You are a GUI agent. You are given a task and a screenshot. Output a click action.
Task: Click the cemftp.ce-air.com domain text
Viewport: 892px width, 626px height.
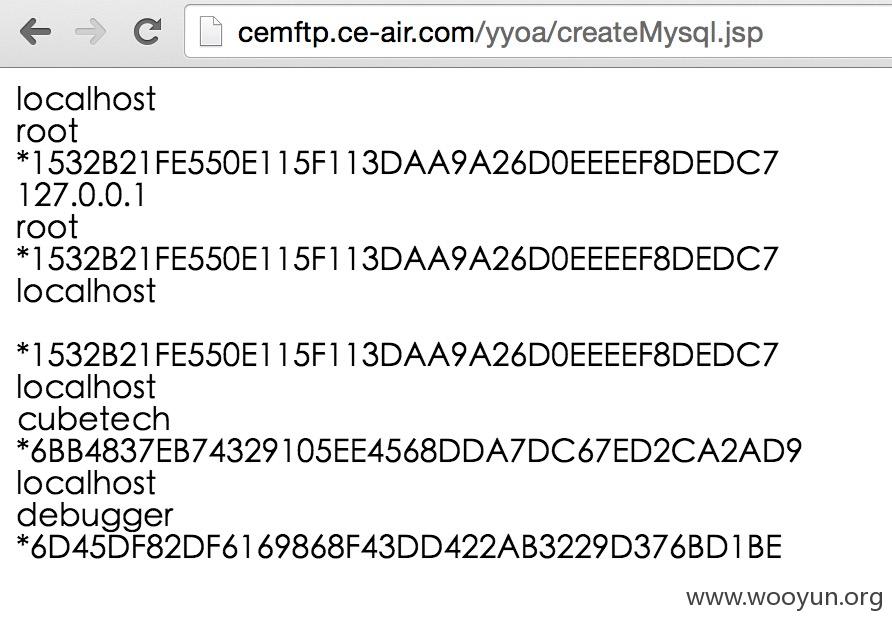[x=356, y=33]
